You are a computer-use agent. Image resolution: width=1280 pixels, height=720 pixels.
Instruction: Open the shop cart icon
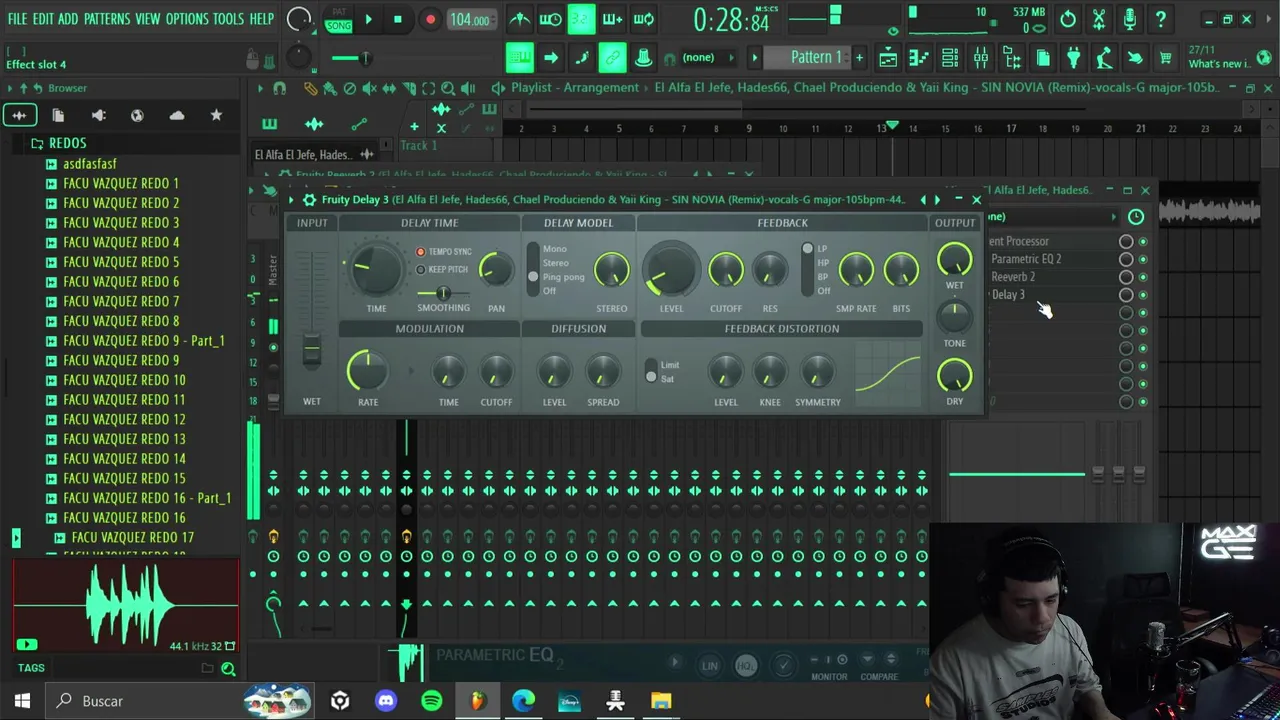point(1165,58)
